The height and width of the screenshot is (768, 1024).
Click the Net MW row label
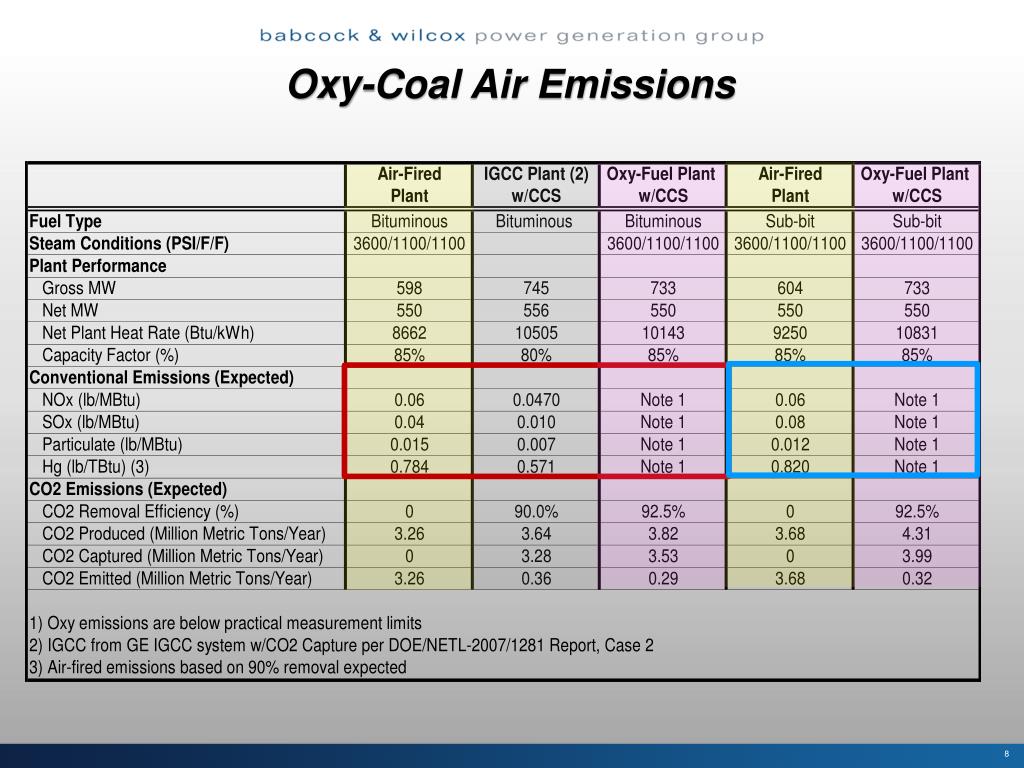(x=70, y=310)
